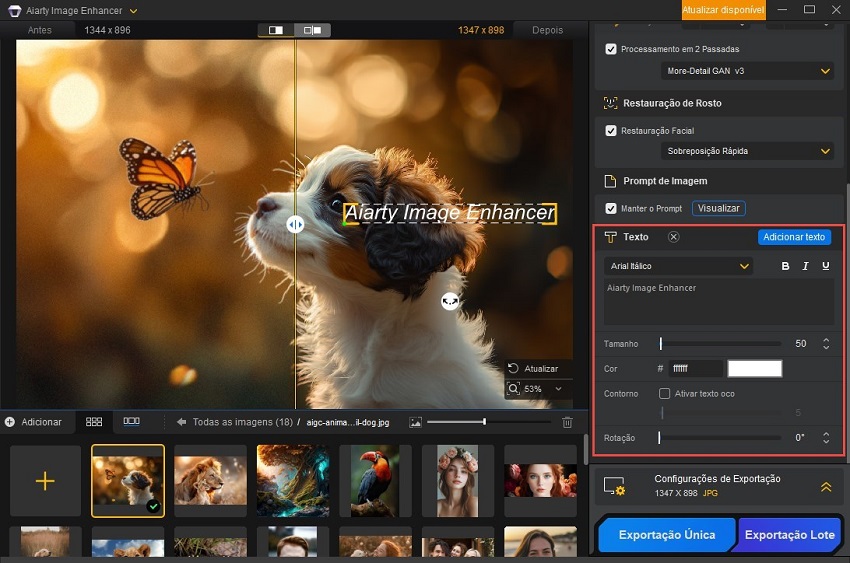Click the Visualizar button
Image resolution: width=850 pixels, height=563 pixels.
pos(719,208)
